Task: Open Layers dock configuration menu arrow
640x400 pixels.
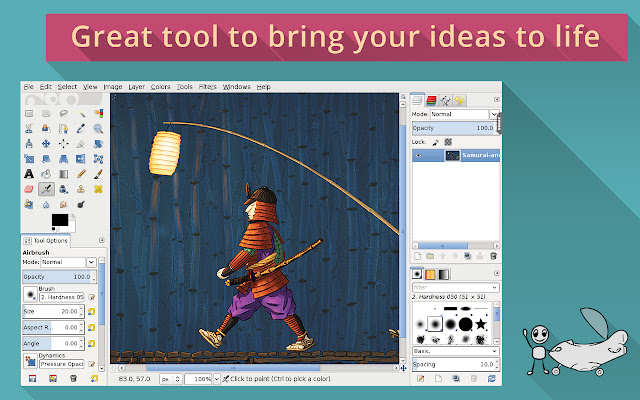Action: click(x=497, y=100)
